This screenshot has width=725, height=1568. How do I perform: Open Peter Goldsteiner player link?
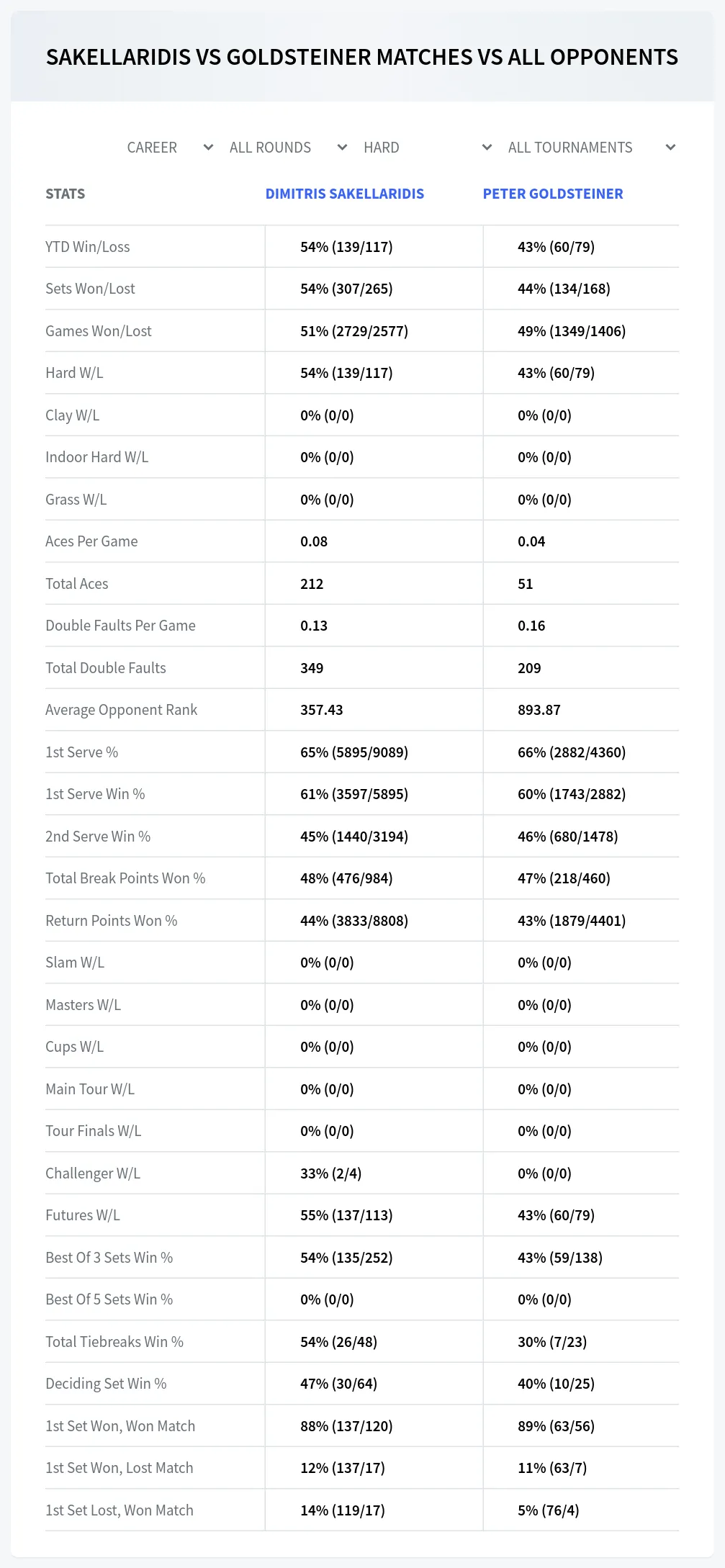(x=553, y=194)
